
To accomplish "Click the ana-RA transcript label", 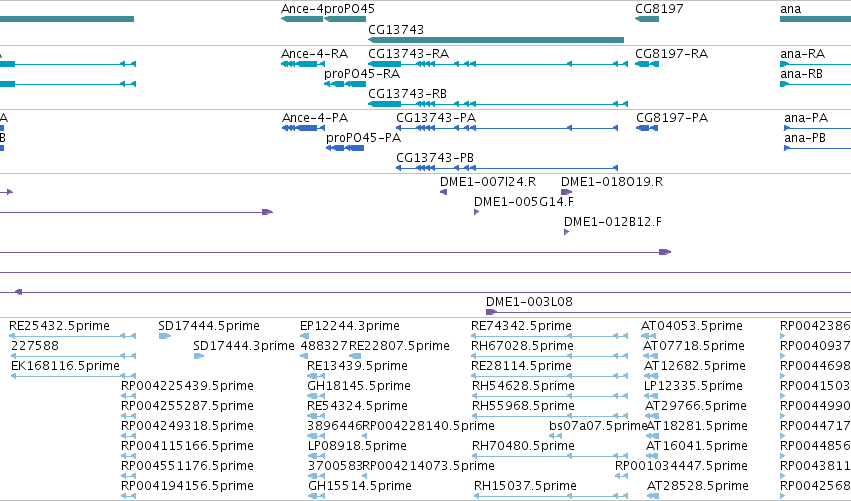I will [802, 54].
